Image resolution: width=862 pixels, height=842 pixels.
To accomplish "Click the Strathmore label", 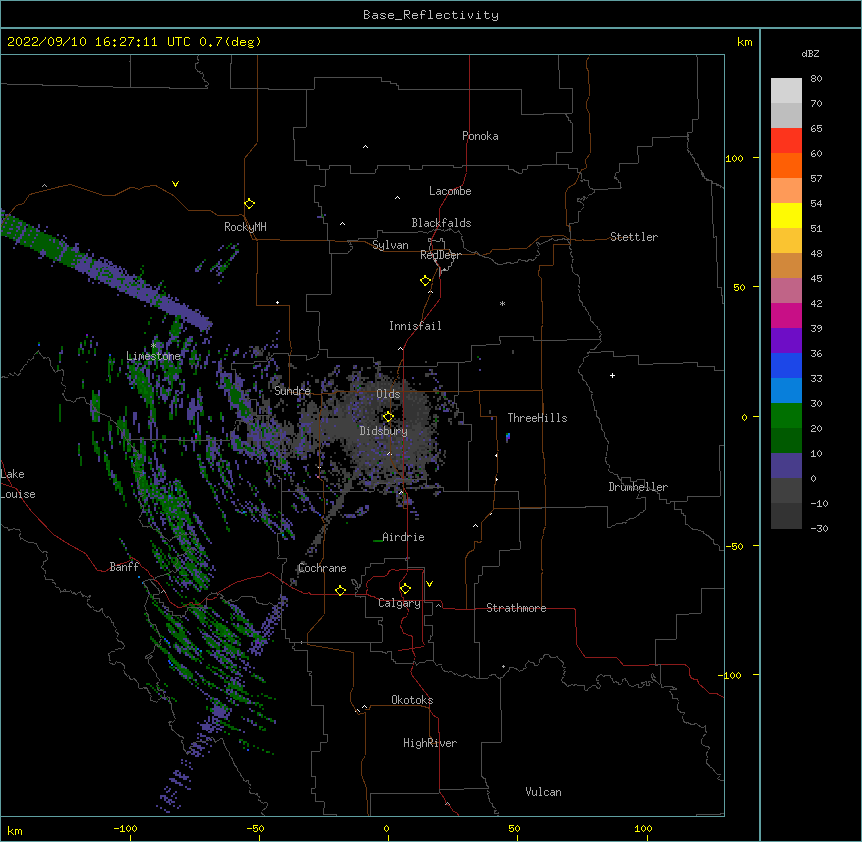I will [516, 608].
